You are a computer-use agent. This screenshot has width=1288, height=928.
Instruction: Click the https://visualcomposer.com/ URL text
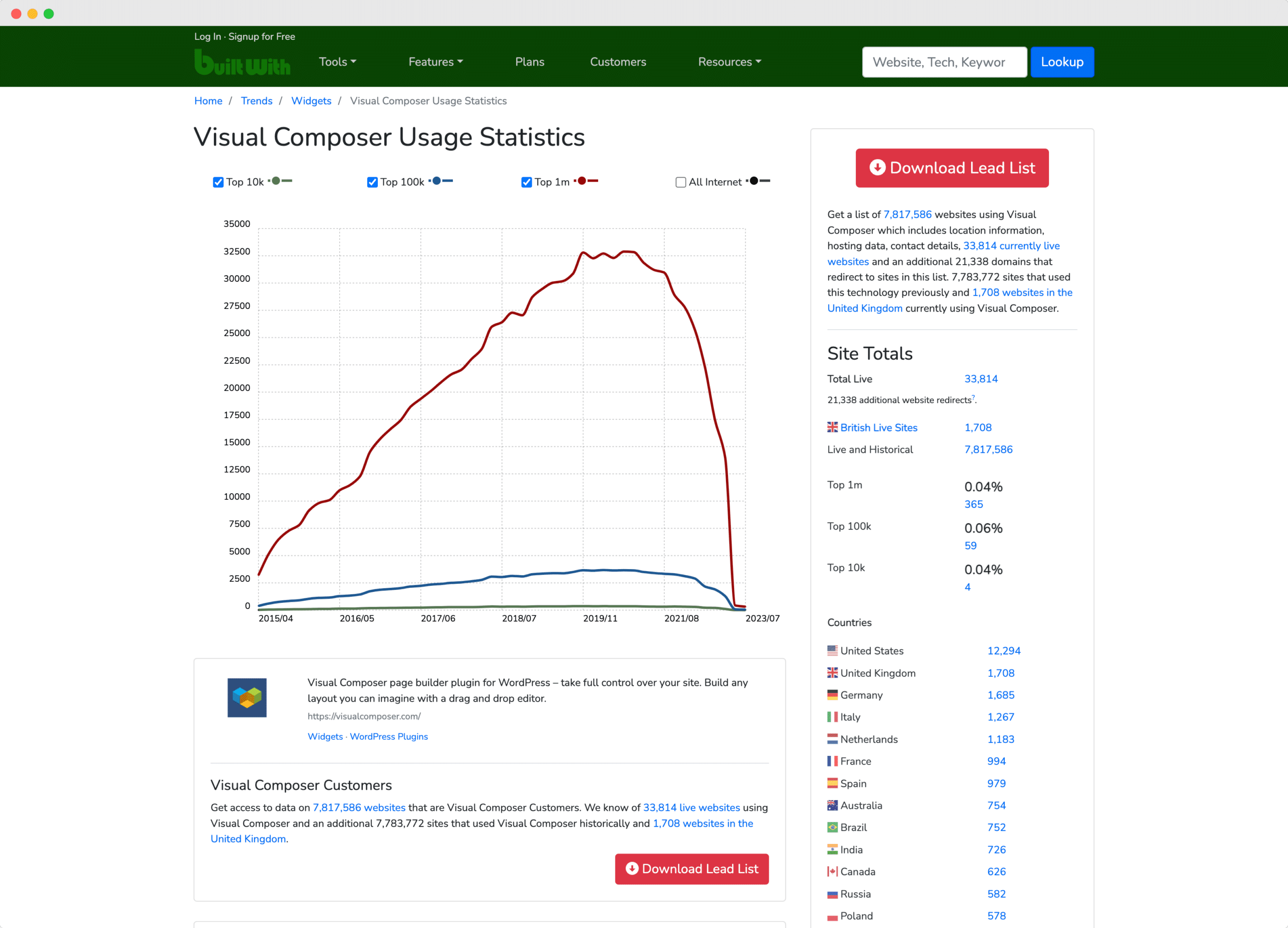[364, 717]
